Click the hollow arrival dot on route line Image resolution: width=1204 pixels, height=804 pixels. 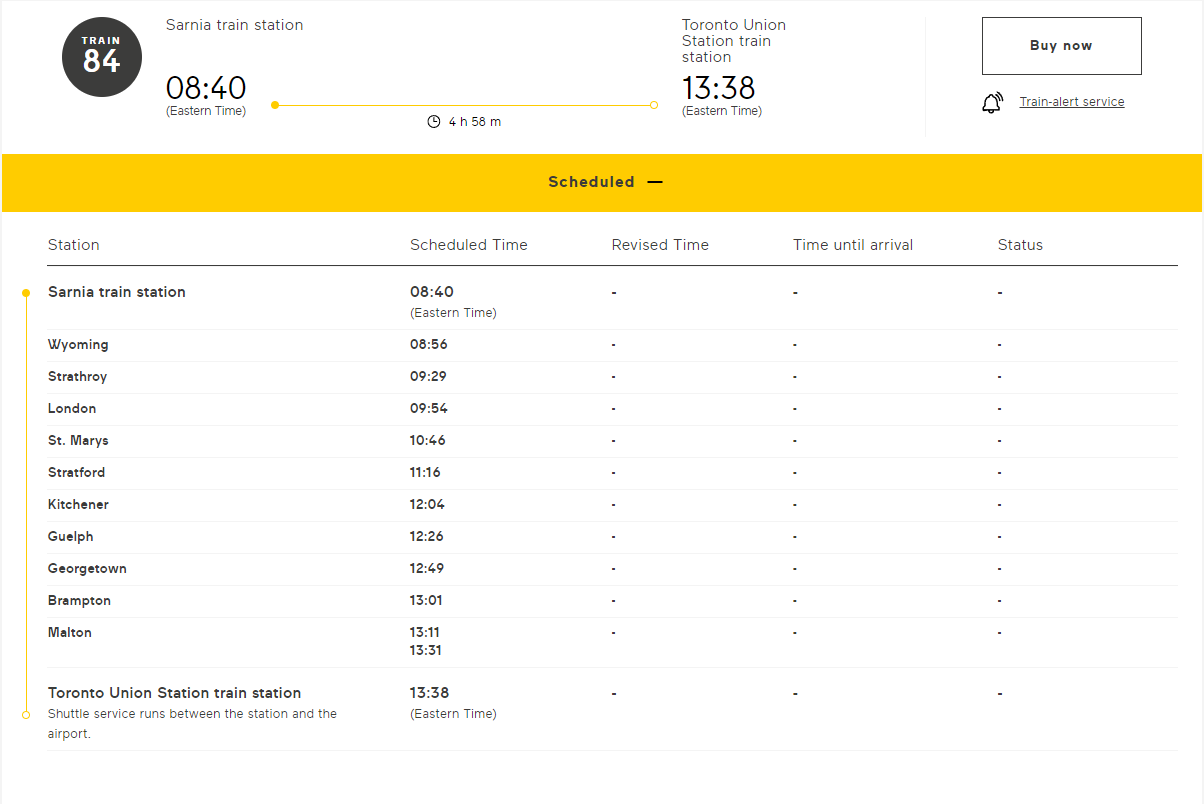click(654, 105)
